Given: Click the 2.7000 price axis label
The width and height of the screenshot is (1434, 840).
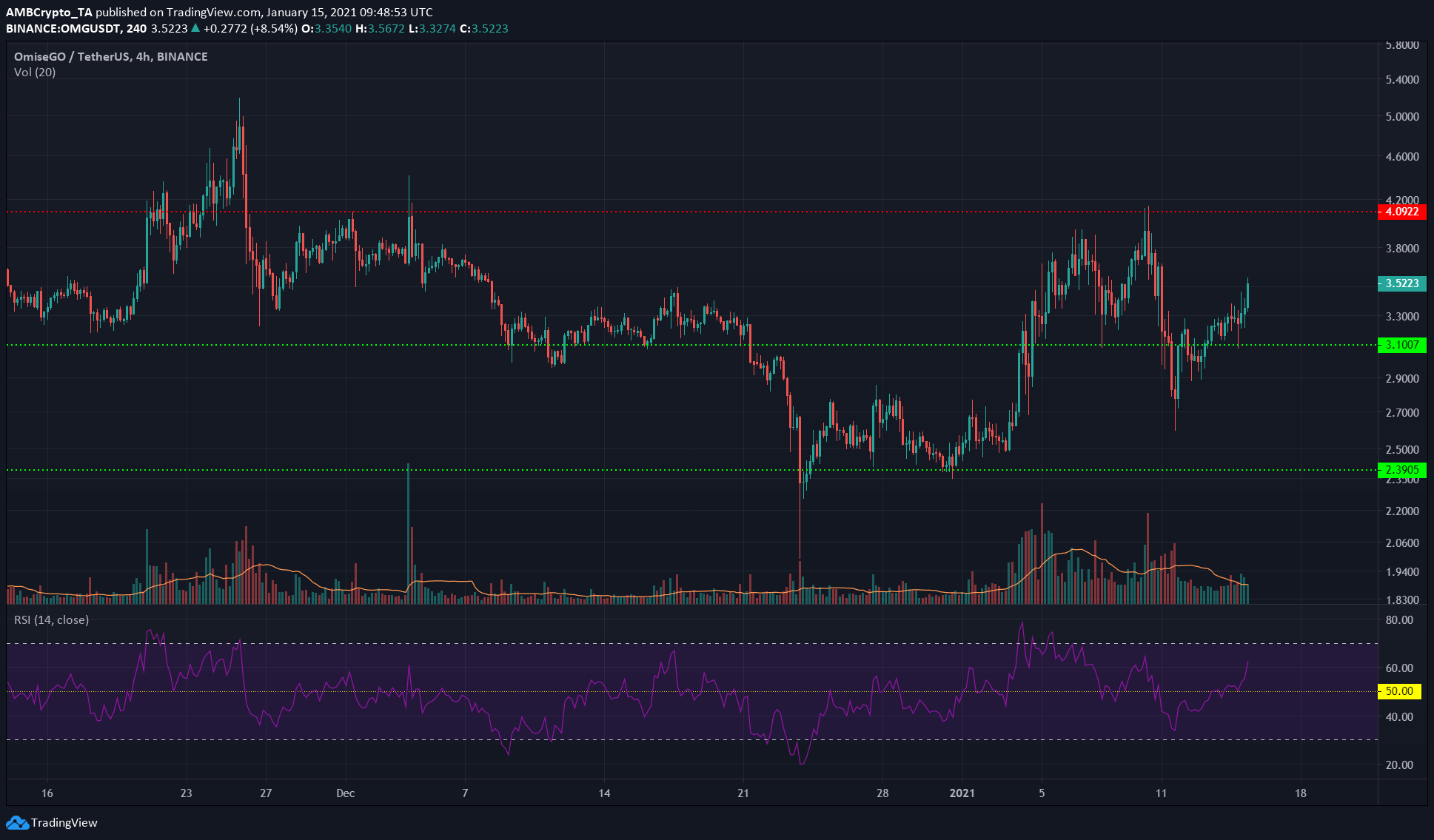Looking at the screenshot, I should 1402,413.
